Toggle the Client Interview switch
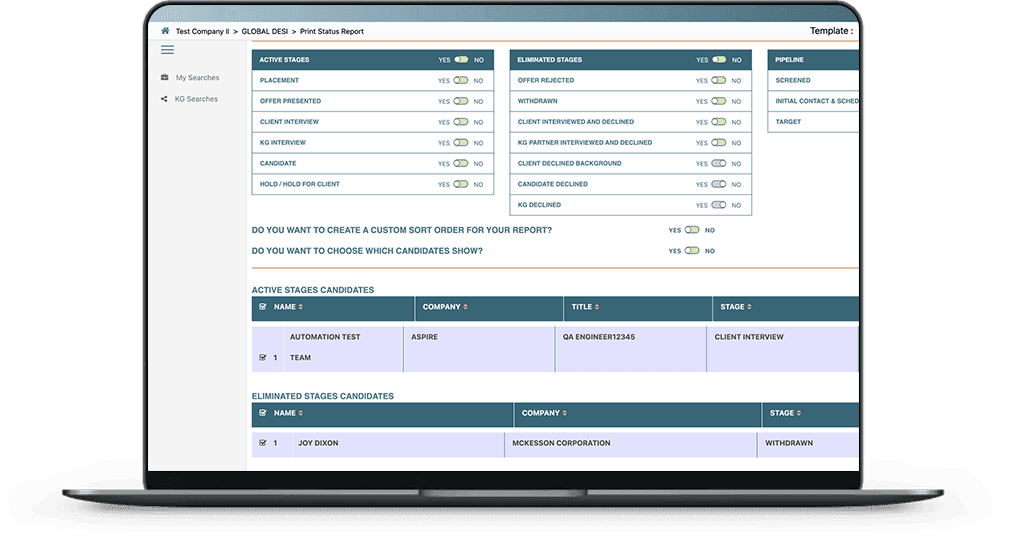The image size is (1015, 538). pos(461,122)
